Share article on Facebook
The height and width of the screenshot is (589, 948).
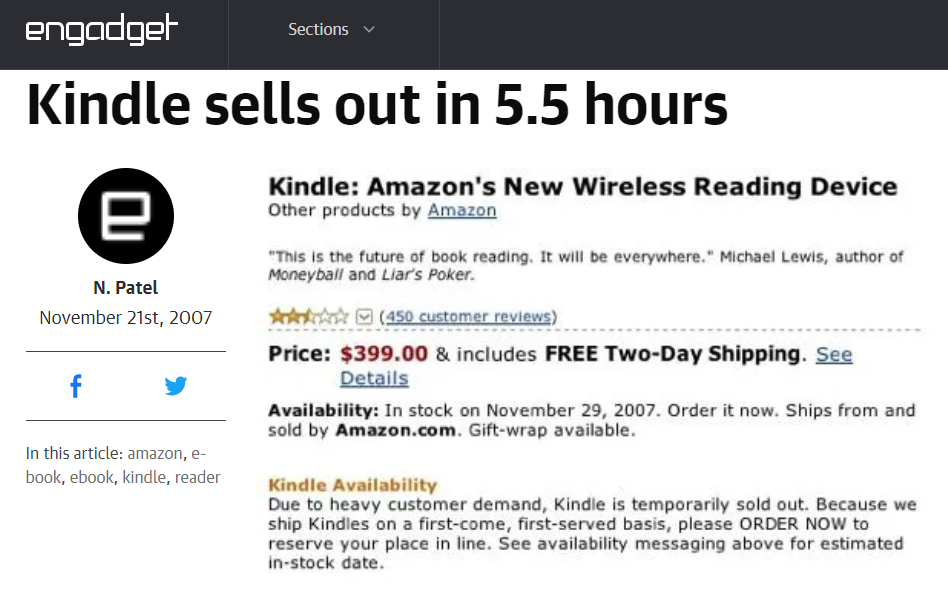pos(76,386)
